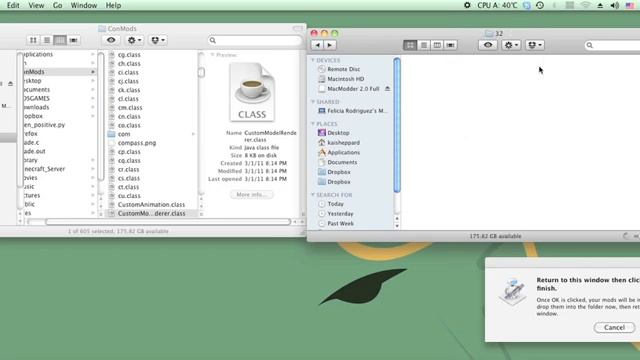Click More info button in preview
640x360 pixels.
point(251,194)
